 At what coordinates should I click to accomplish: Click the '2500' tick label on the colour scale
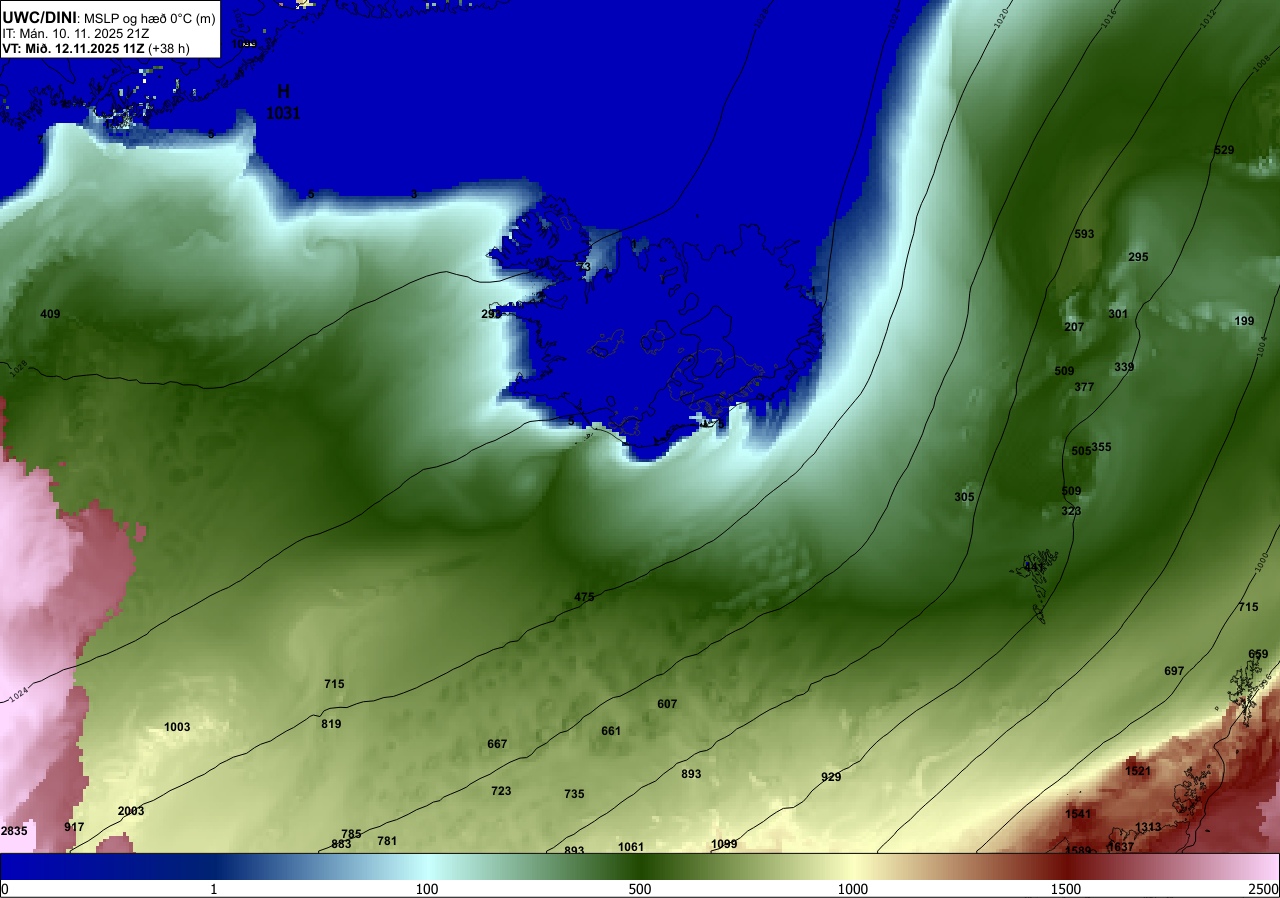pyautogui.click(x=1264, y=889)
